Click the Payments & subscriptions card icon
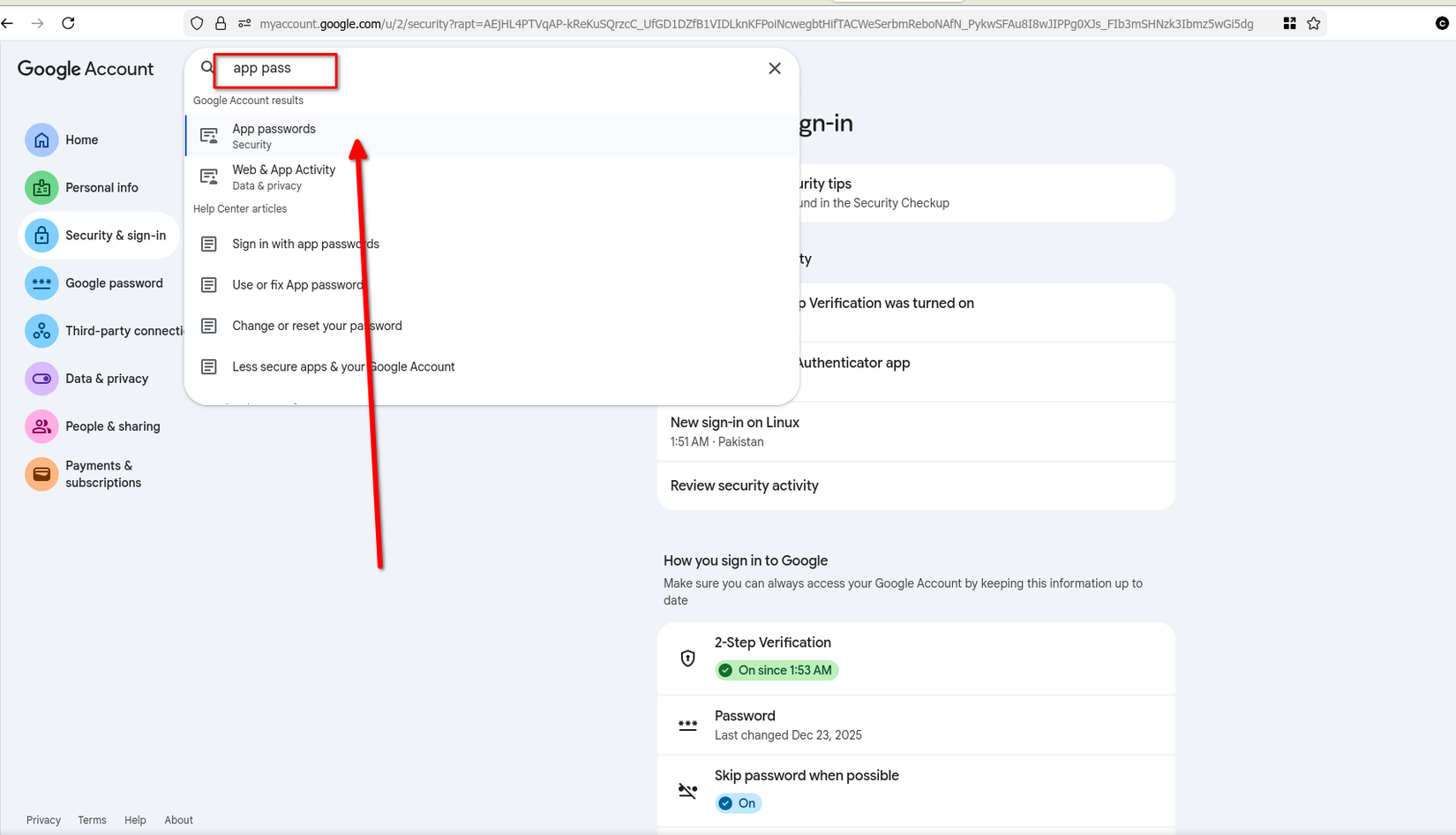Viewport: 1456px width, 835px height. tap(41, 474)
